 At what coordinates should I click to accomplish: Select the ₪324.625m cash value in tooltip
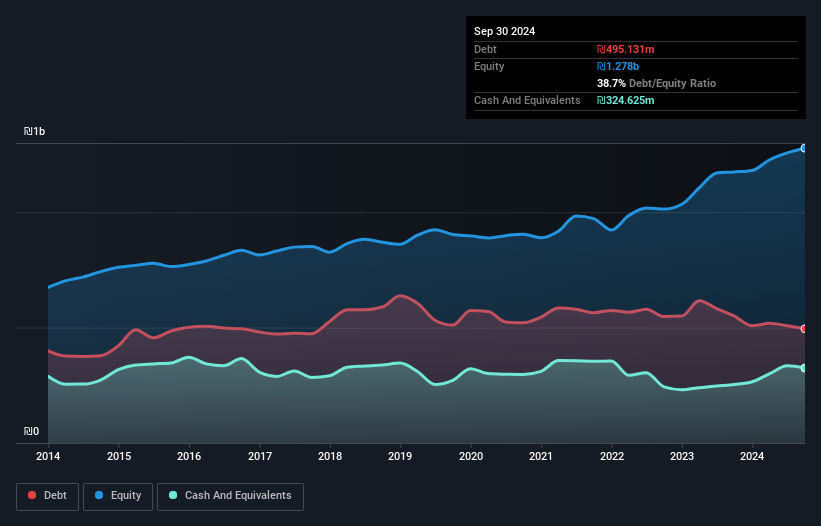(626, 100)
